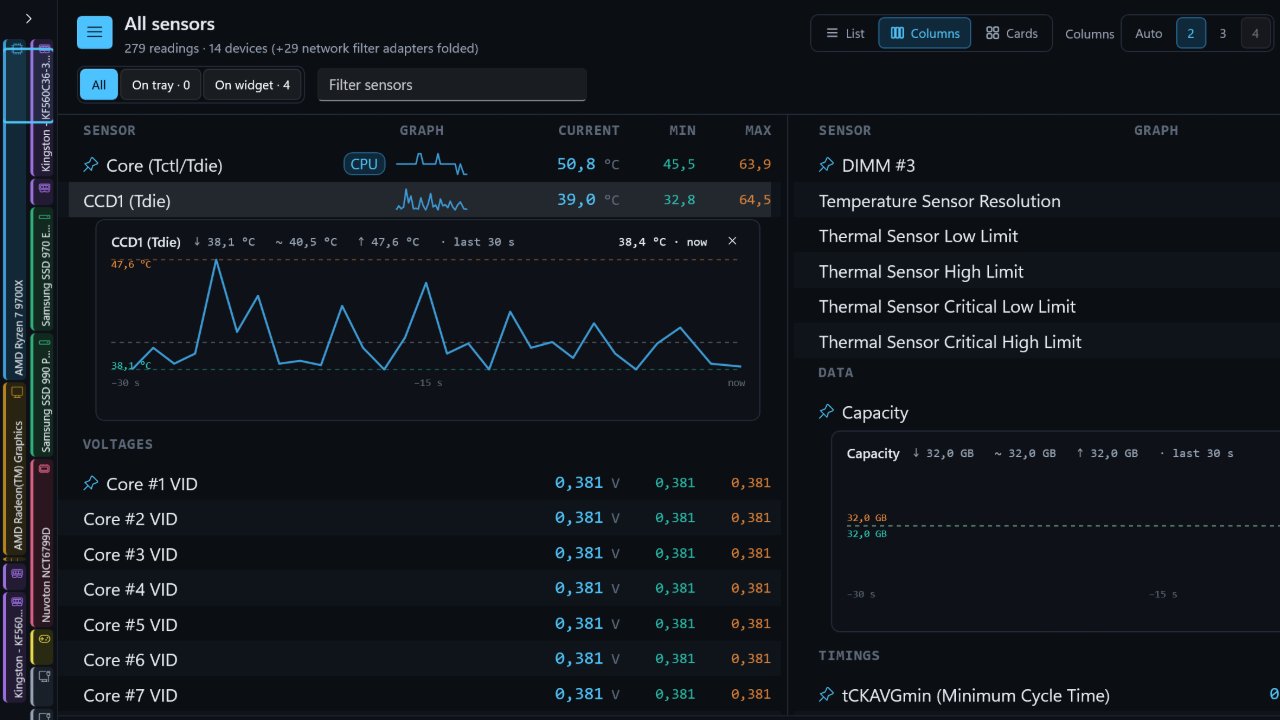Screen dimensions: 1280x720
Task: Pin the tCKAVGmin timing sensor
Action: coord(826,694)
